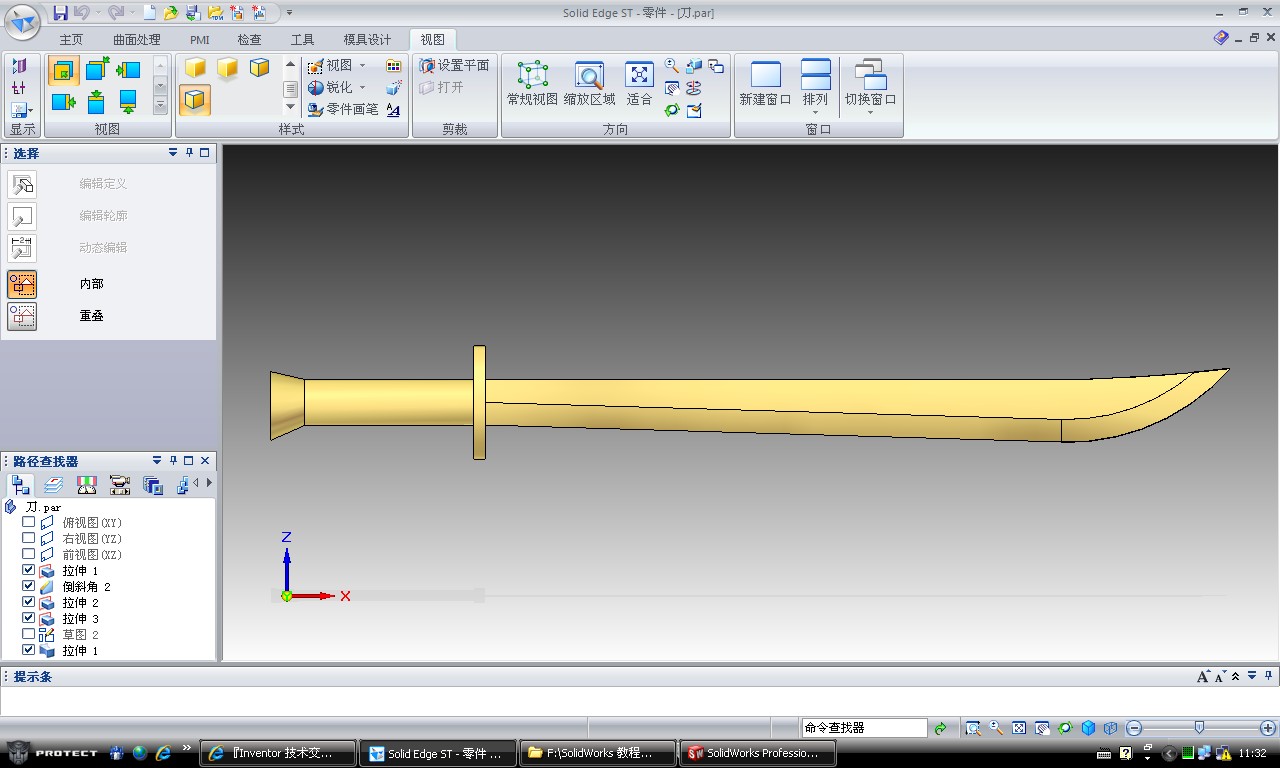This screenshot has width=1280, height=768.
Task: Select the Zoom Area (缩放区域) tool
Action: coord(589,83)
